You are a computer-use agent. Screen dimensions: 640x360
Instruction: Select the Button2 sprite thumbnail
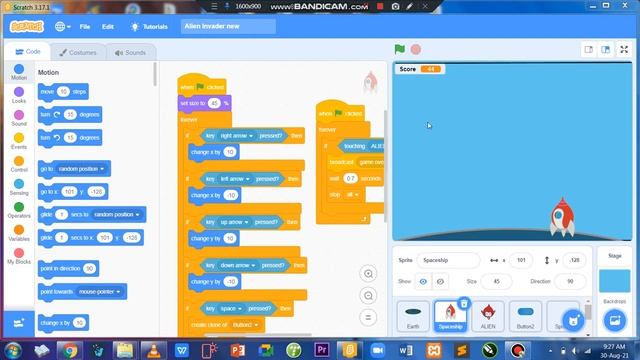(525, 316)
